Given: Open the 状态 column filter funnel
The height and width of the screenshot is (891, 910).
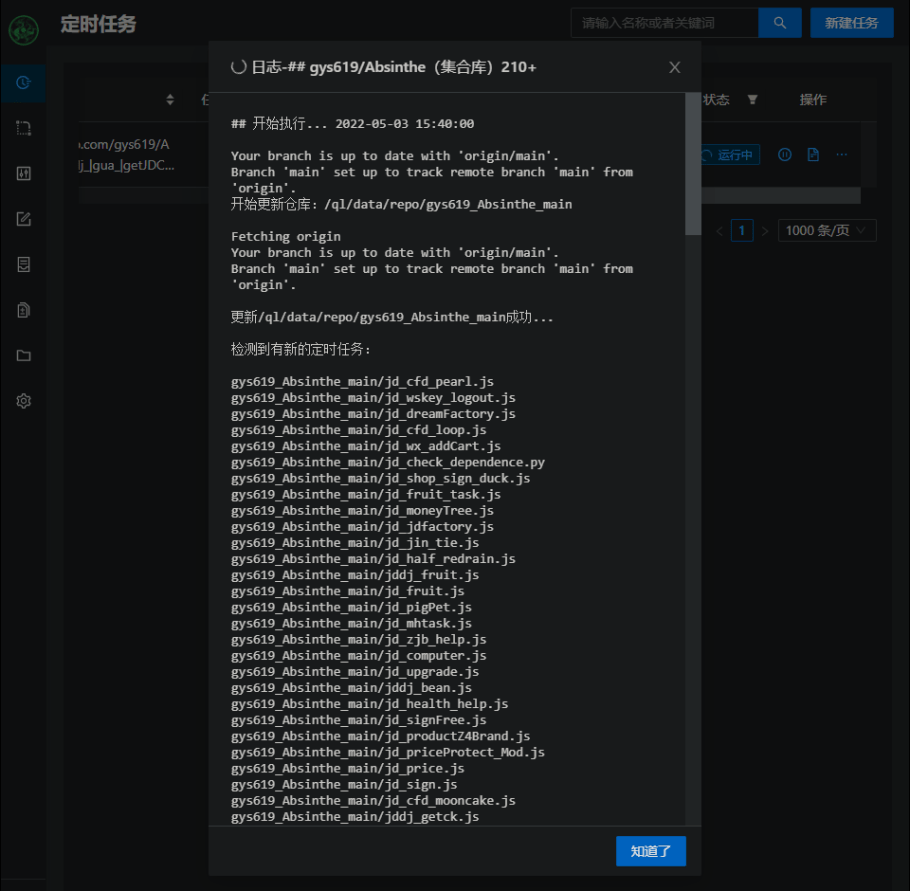Looking at the screenshot, I should click(752, 100).
